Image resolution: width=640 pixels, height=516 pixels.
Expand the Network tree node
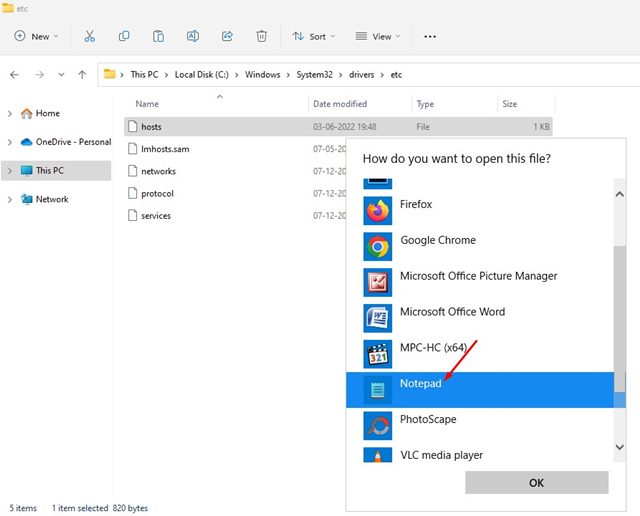click(x=10, y=199)
